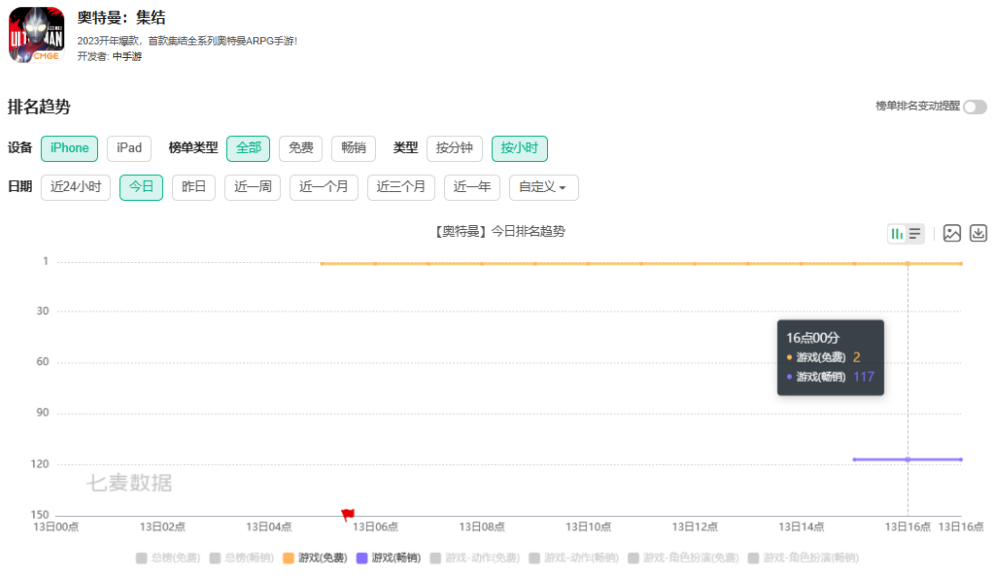Select 免费 chart type
This screenshot has height=580, width=999.
pos(301,149)
